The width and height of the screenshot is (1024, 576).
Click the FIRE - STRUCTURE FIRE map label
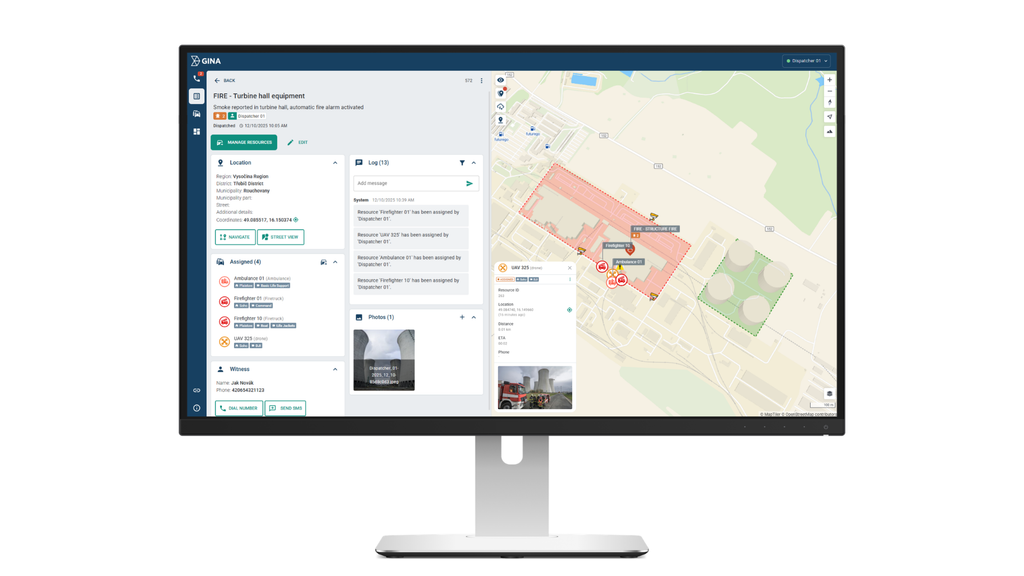pyautogui.click(x=655, y=229)
